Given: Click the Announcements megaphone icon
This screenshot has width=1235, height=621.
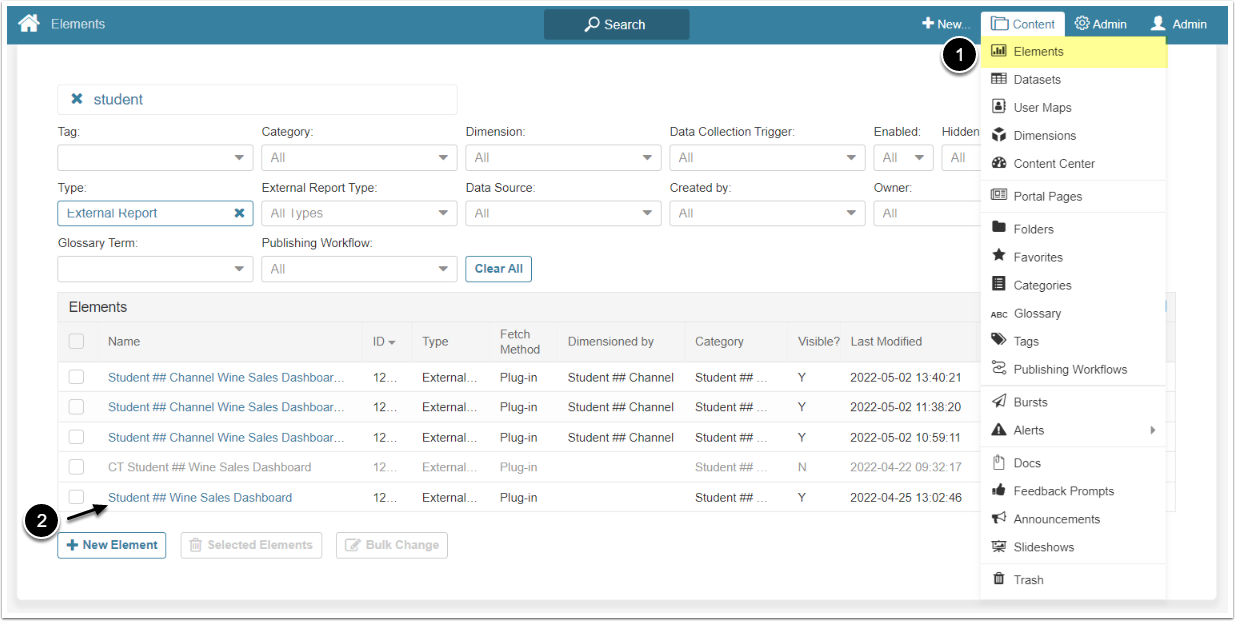Looking at the screenshot, I should click(x=998, y=519).
